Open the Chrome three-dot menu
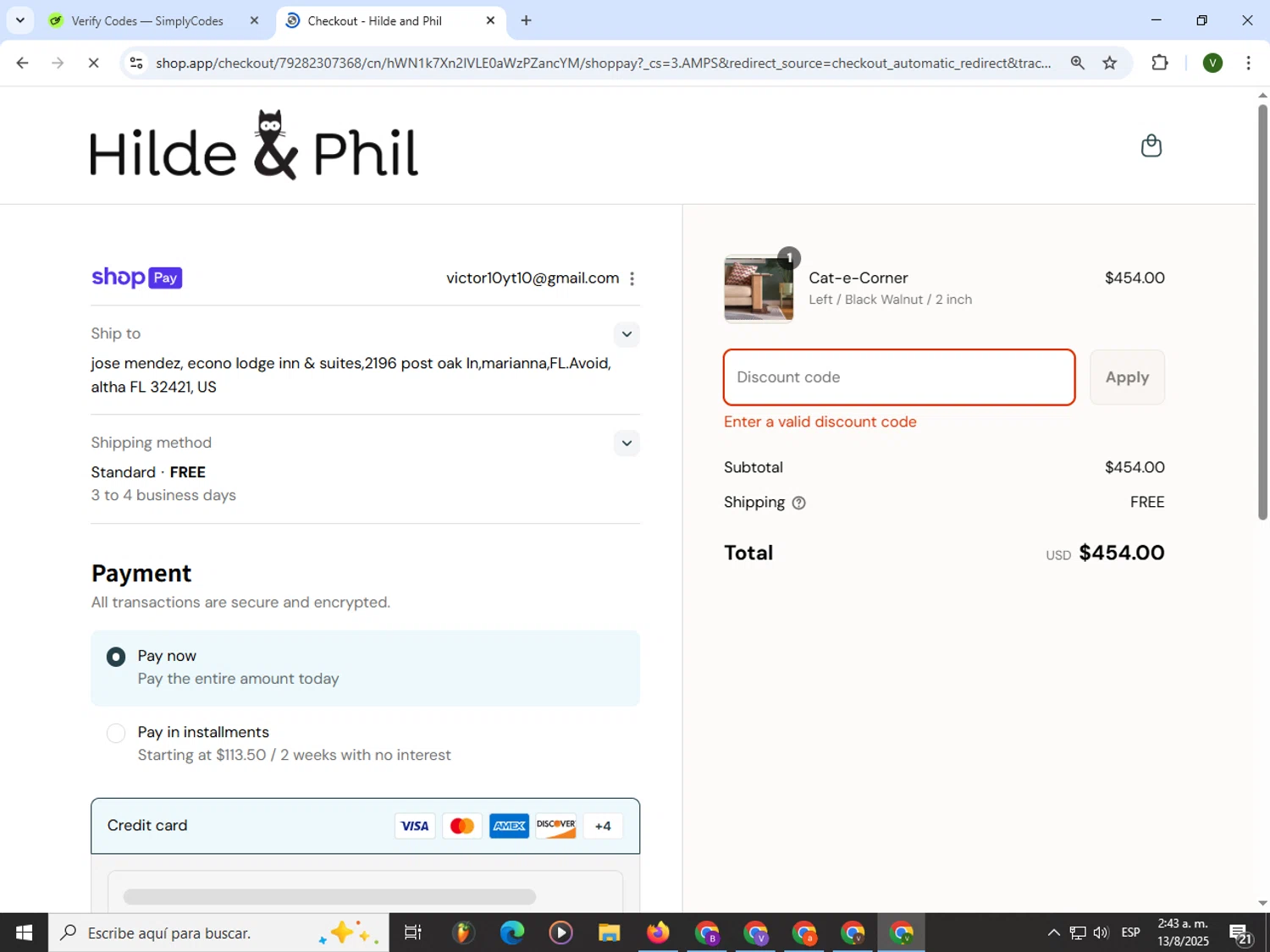1270x952 pixels. coord(1248,63)
